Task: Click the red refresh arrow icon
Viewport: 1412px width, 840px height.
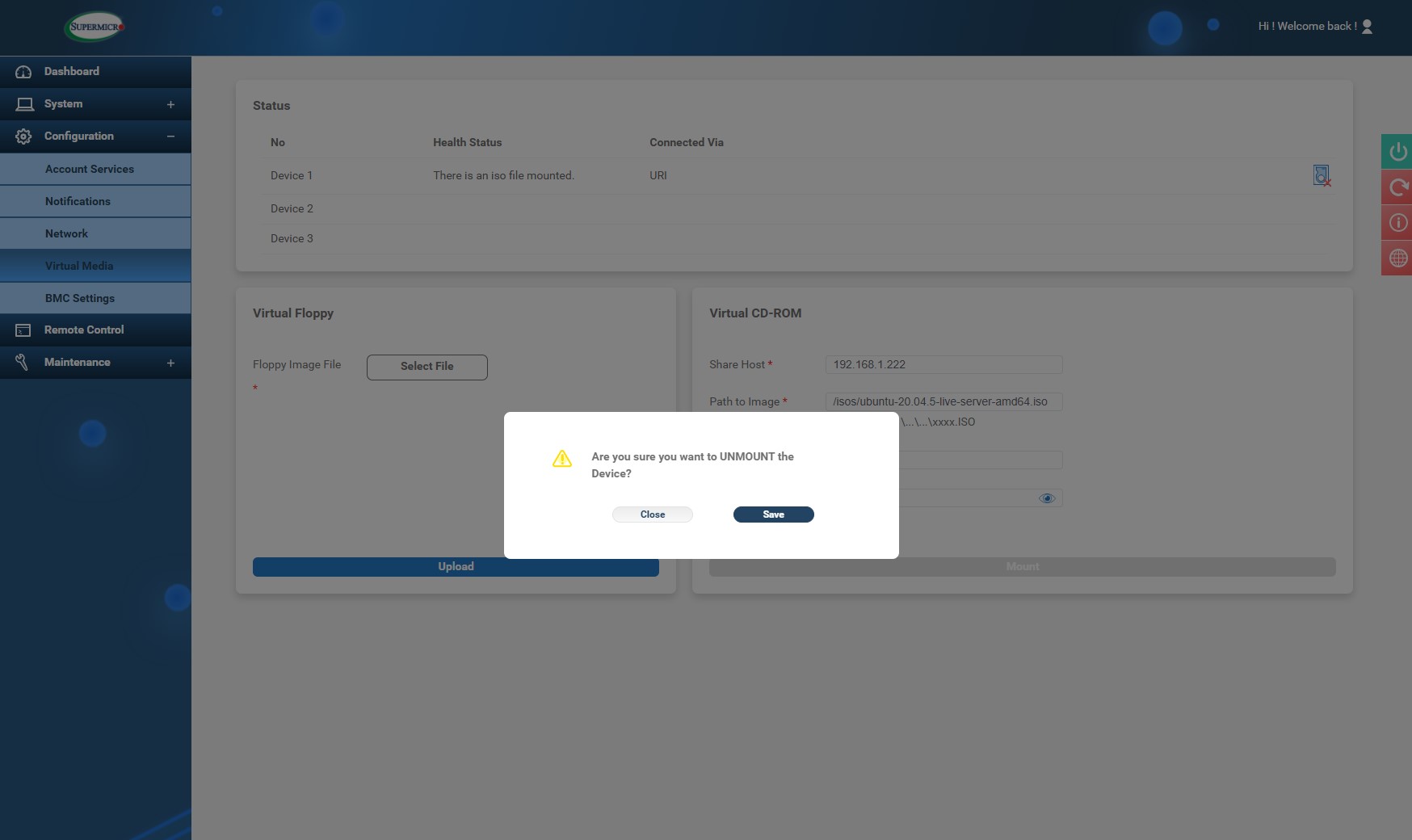Action: pyautogui.click(x=1397, y=187)
